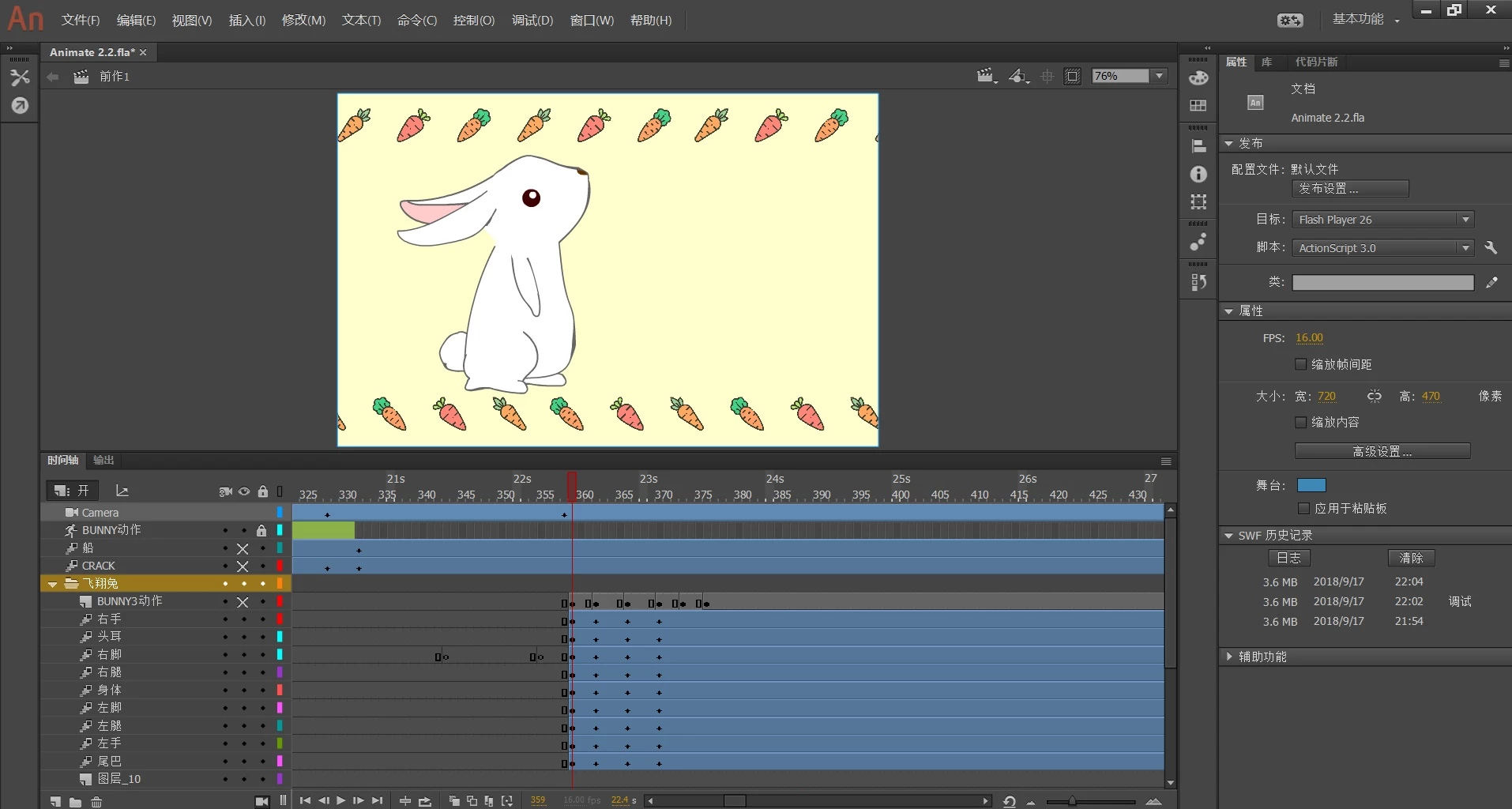Open the 文件(F) menu

click(81, 20)
